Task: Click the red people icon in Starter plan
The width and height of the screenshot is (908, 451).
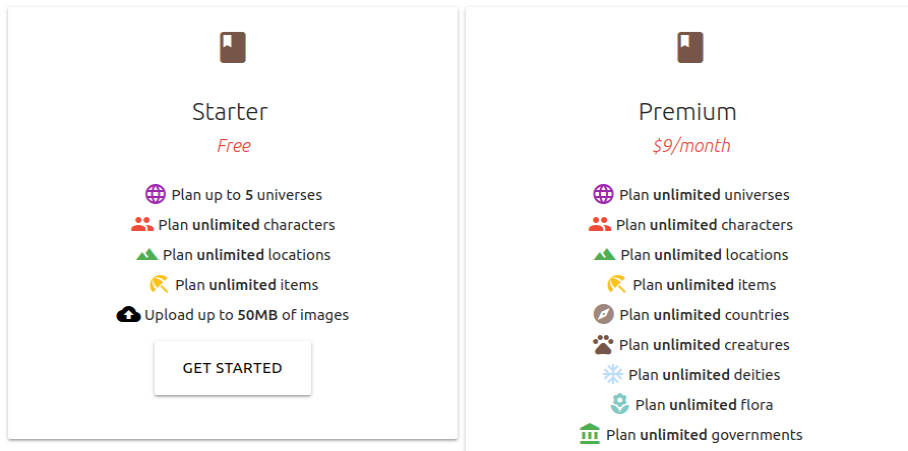Action: click(x=141, y=225)
